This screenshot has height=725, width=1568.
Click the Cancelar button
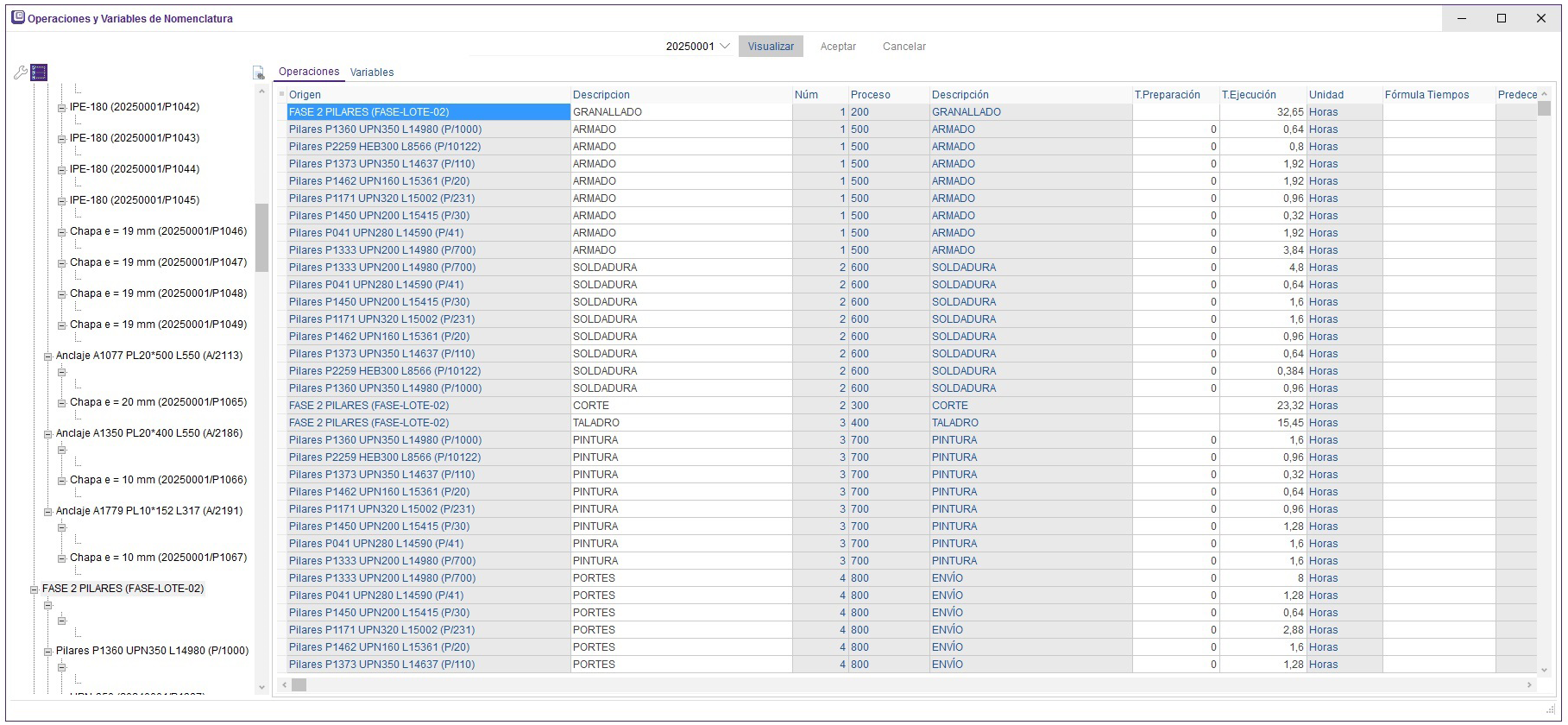click(904, 47)
